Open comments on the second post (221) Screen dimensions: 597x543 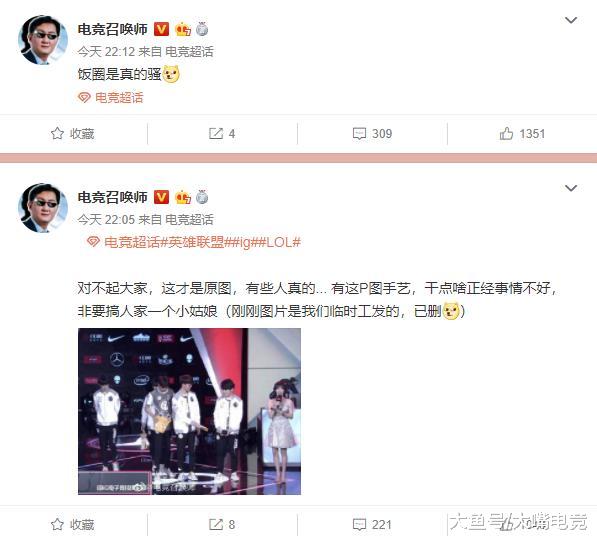372,525
